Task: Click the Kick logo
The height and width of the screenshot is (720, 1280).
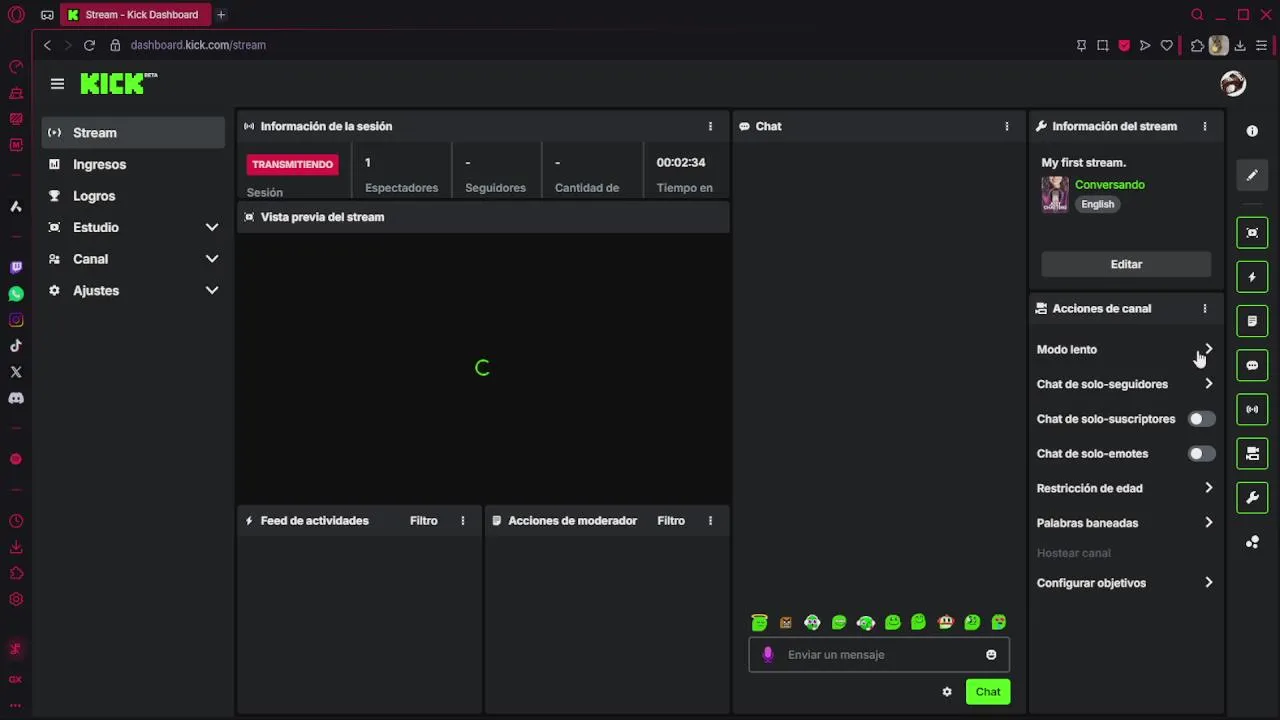Action: pos(118,84)
